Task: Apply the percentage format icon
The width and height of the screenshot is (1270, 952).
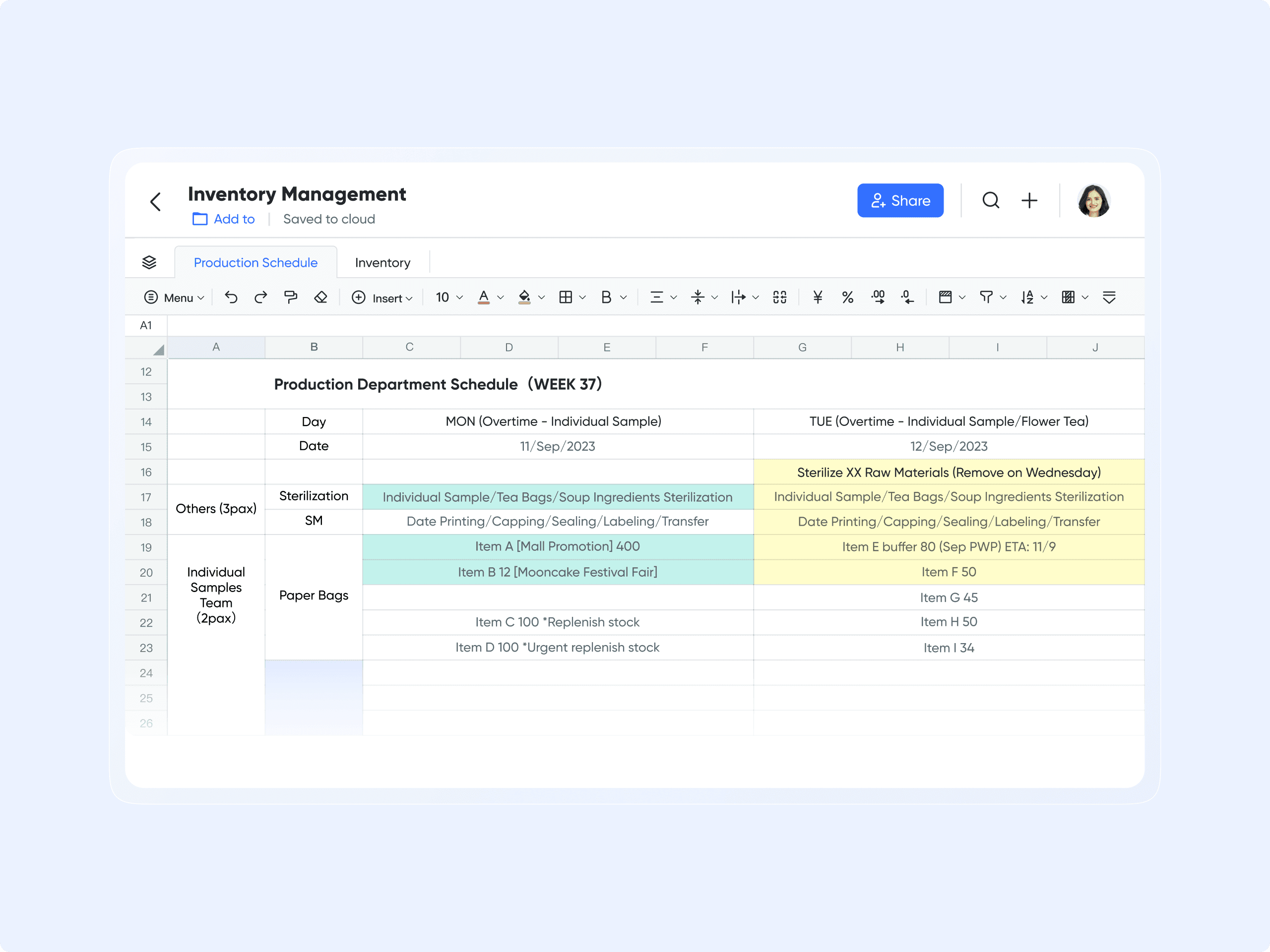Action: tap(848, 297)
